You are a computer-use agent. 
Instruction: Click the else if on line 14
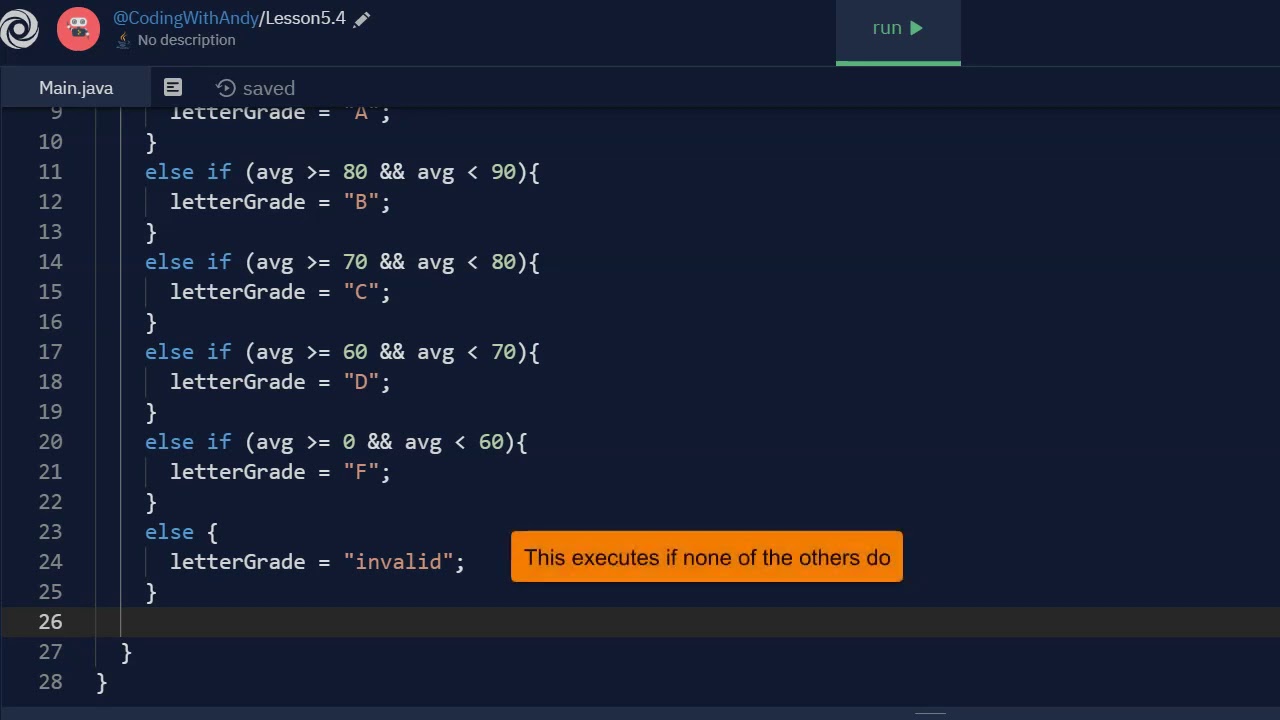(188, 262)
